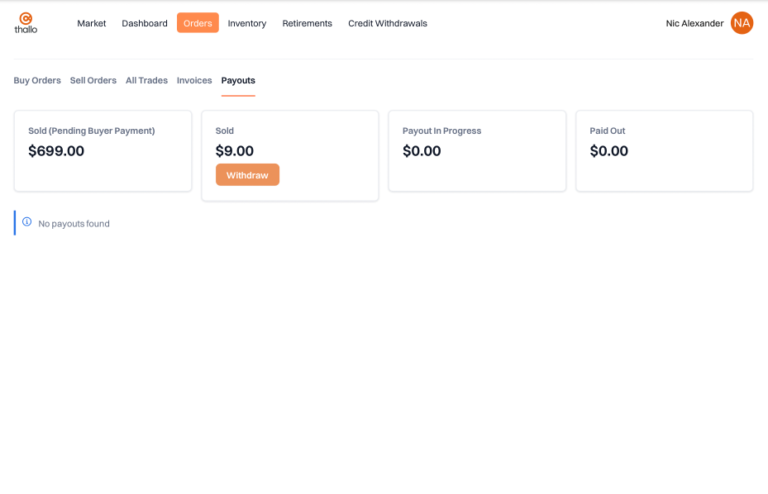768x494 pixels.
Task: Switch to the Buy Orders tab
Action: (37, 80)
